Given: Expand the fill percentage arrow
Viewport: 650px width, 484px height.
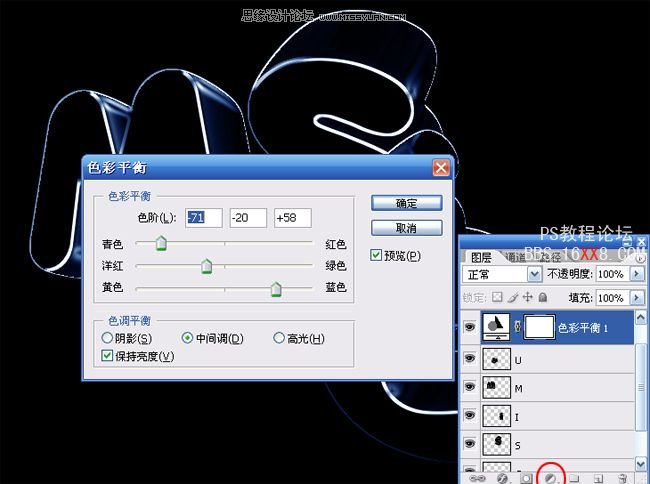Looking at the screenshot, I should (x=635, y=298).
